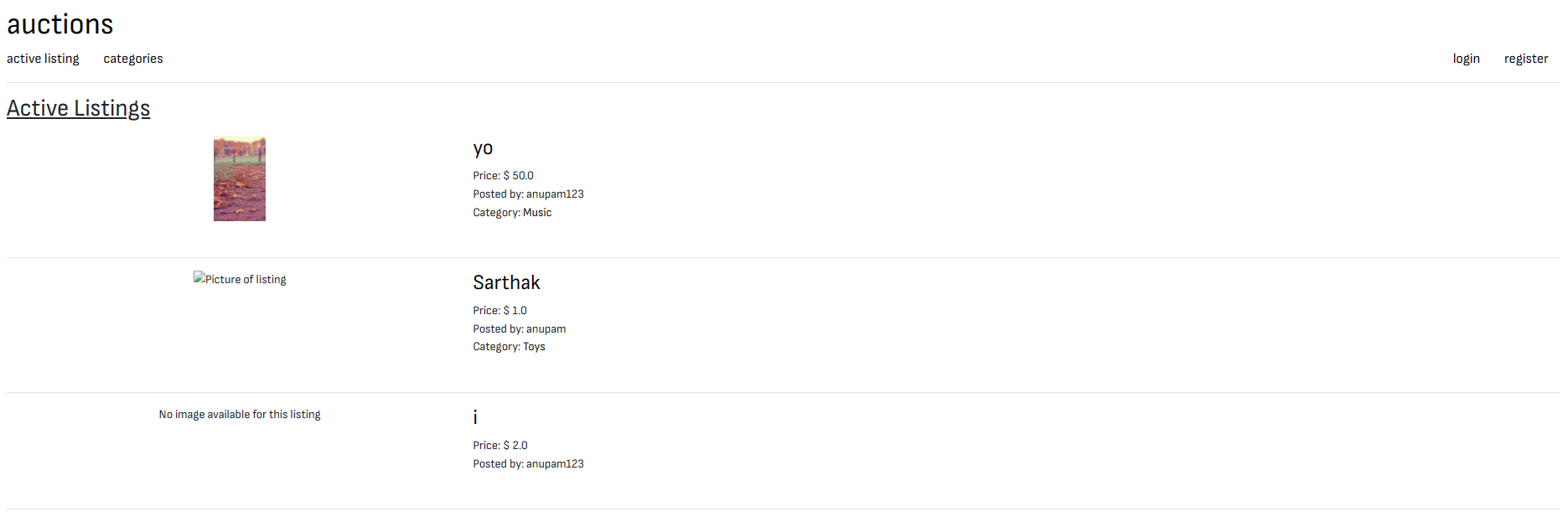Viewport: 1568px width, 522px height.
Task: Open the auctions site title
Action: tap(60, 24)
